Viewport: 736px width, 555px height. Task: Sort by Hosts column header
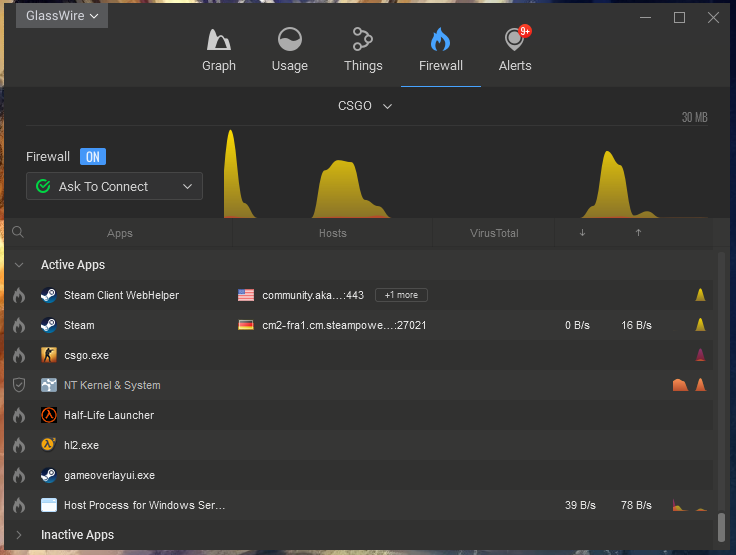(x=332, y=233)
